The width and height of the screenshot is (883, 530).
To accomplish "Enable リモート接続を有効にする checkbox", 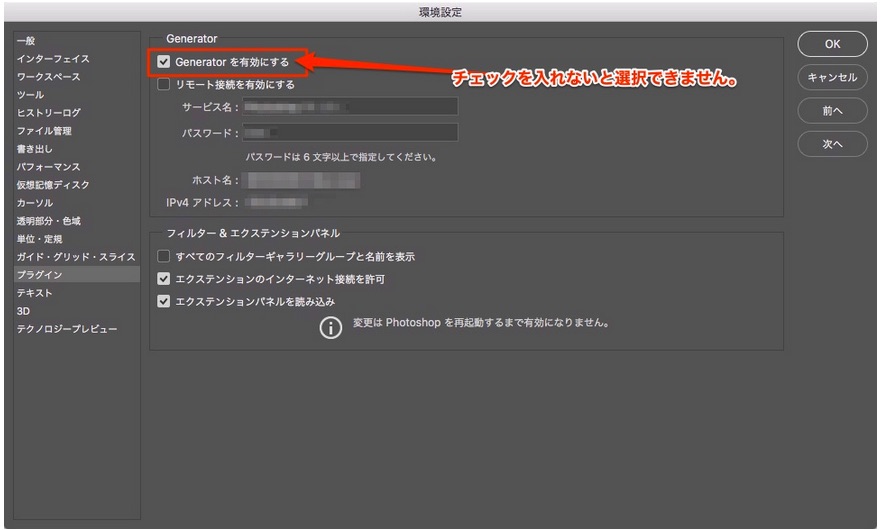I will 164,85.
